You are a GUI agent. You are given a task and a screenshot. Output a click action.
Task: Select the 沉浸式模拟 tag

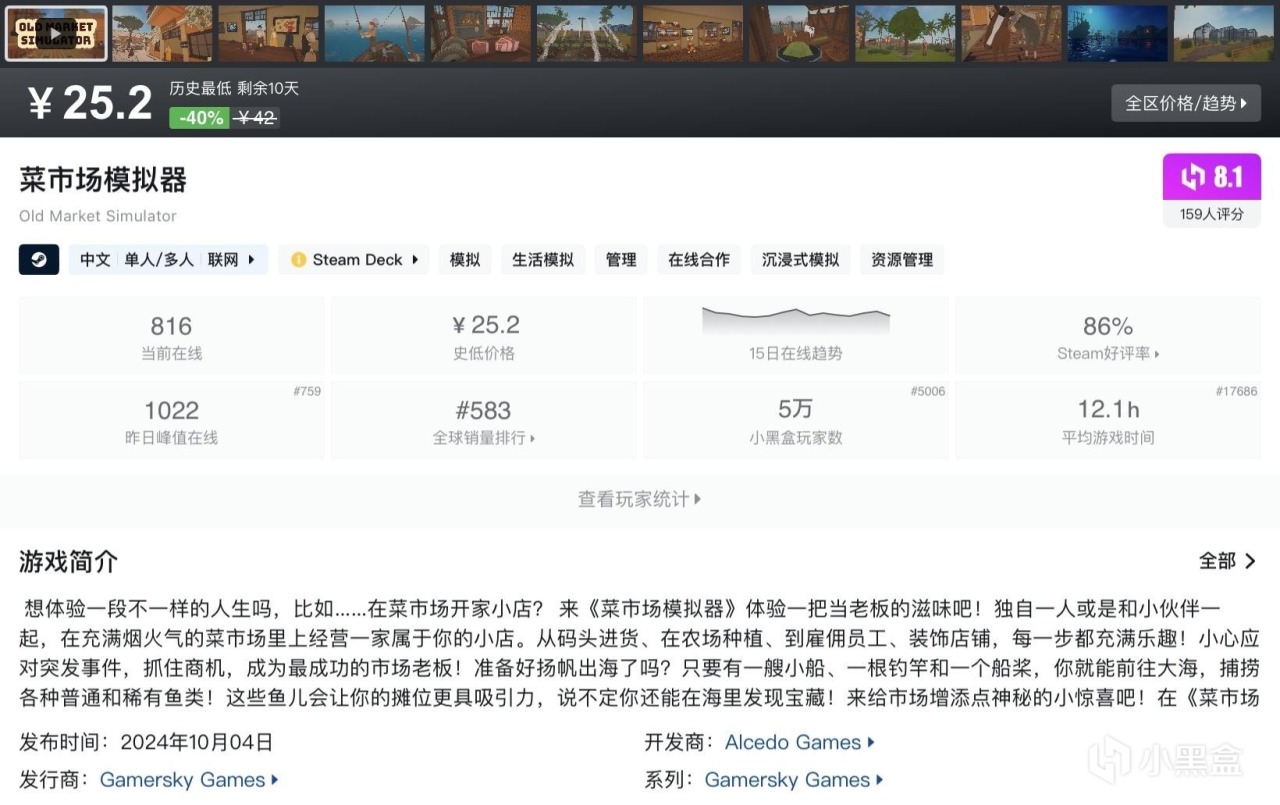coord(800,260)
